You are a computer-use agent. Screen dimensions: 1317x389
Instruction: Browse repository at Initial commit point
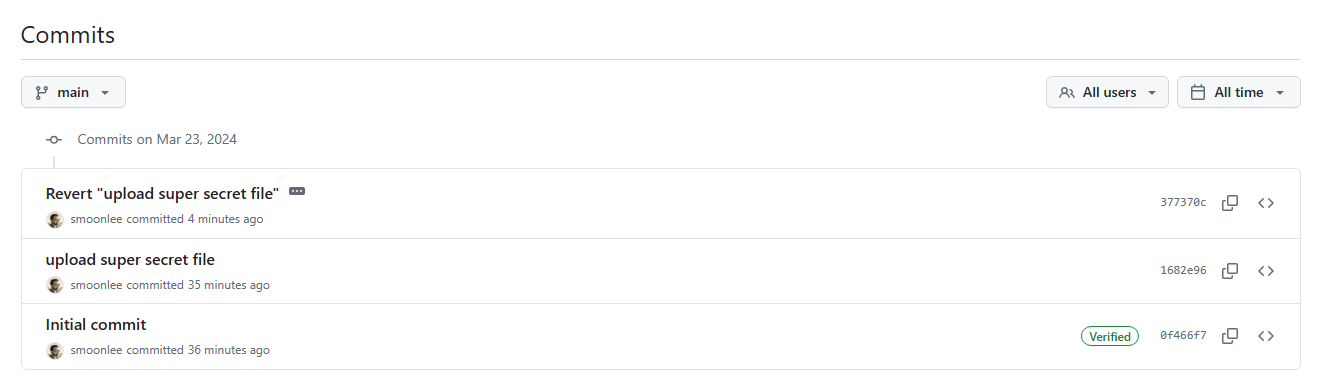tap(1266, 336)
